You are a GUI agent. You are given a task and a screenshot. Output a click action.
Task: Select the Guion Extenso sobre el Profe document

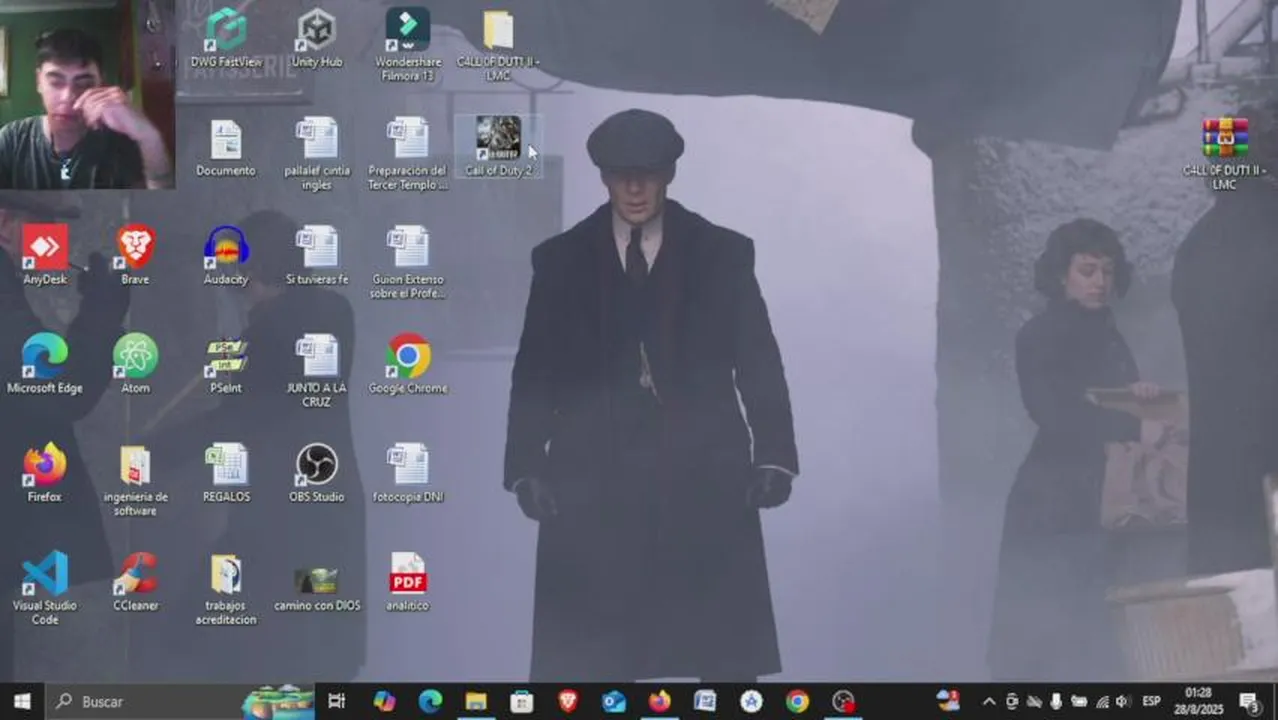408,262
